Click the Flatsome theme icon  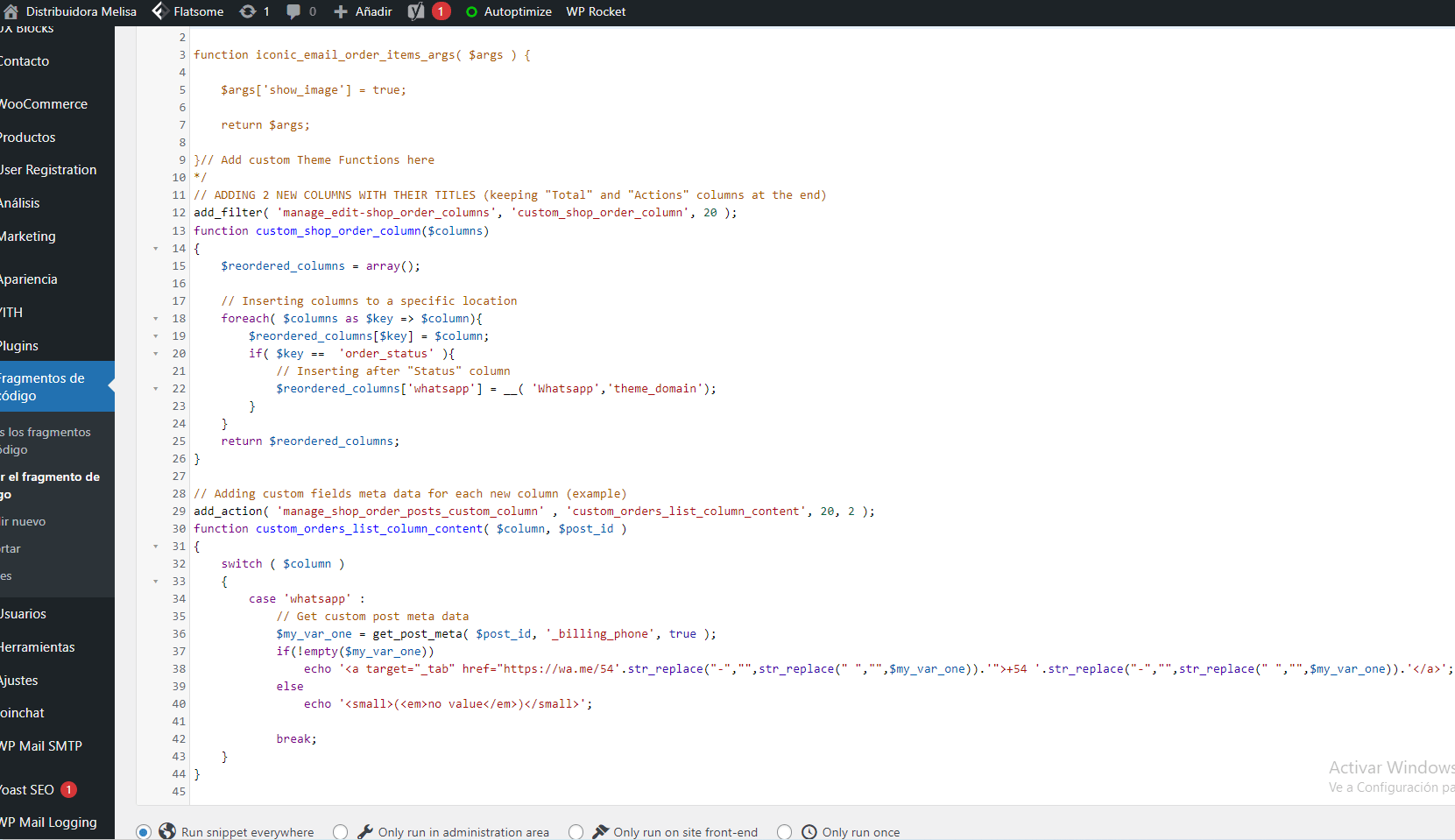pyautogui.click(x=159, y=11)
